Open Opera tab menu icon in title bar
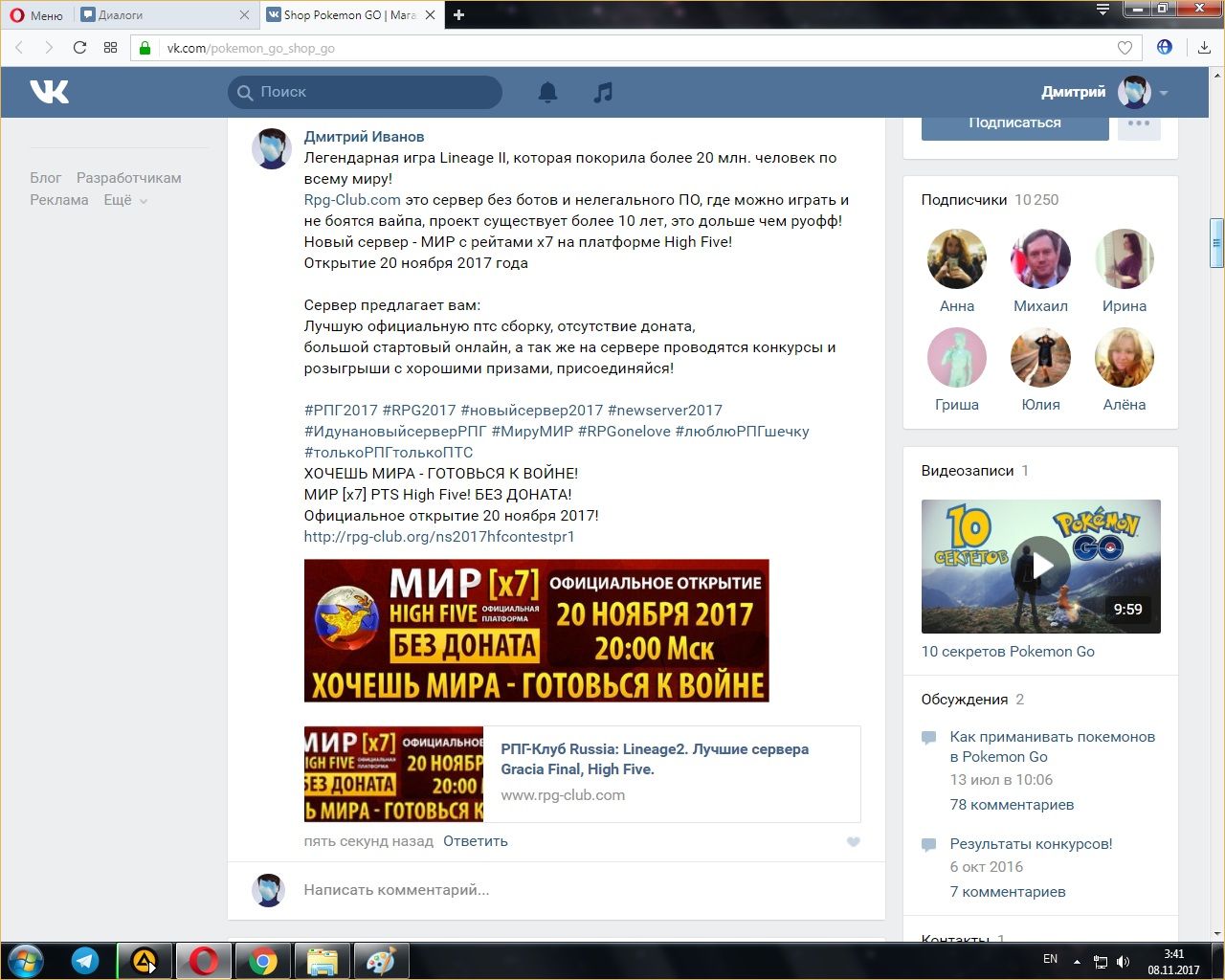The height and width of the screenshot is (980, 1225). tap(1102, 10)
